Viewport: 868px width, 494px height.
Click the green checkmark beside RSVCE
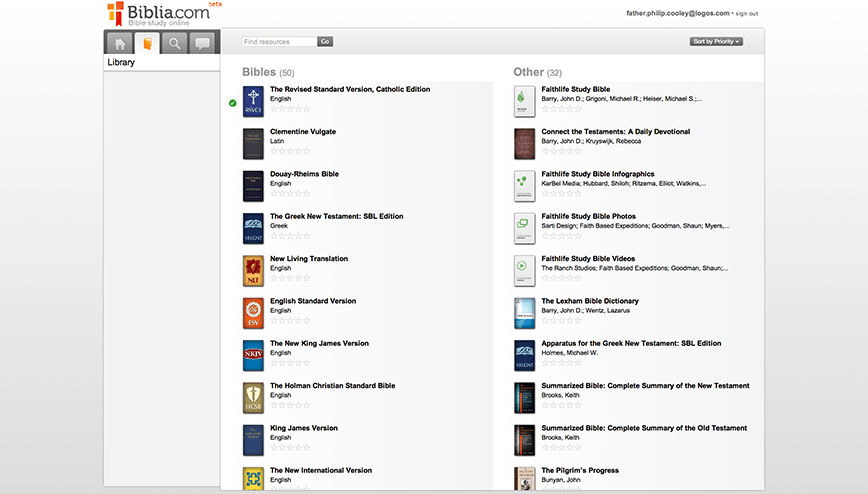click(232, 103)
